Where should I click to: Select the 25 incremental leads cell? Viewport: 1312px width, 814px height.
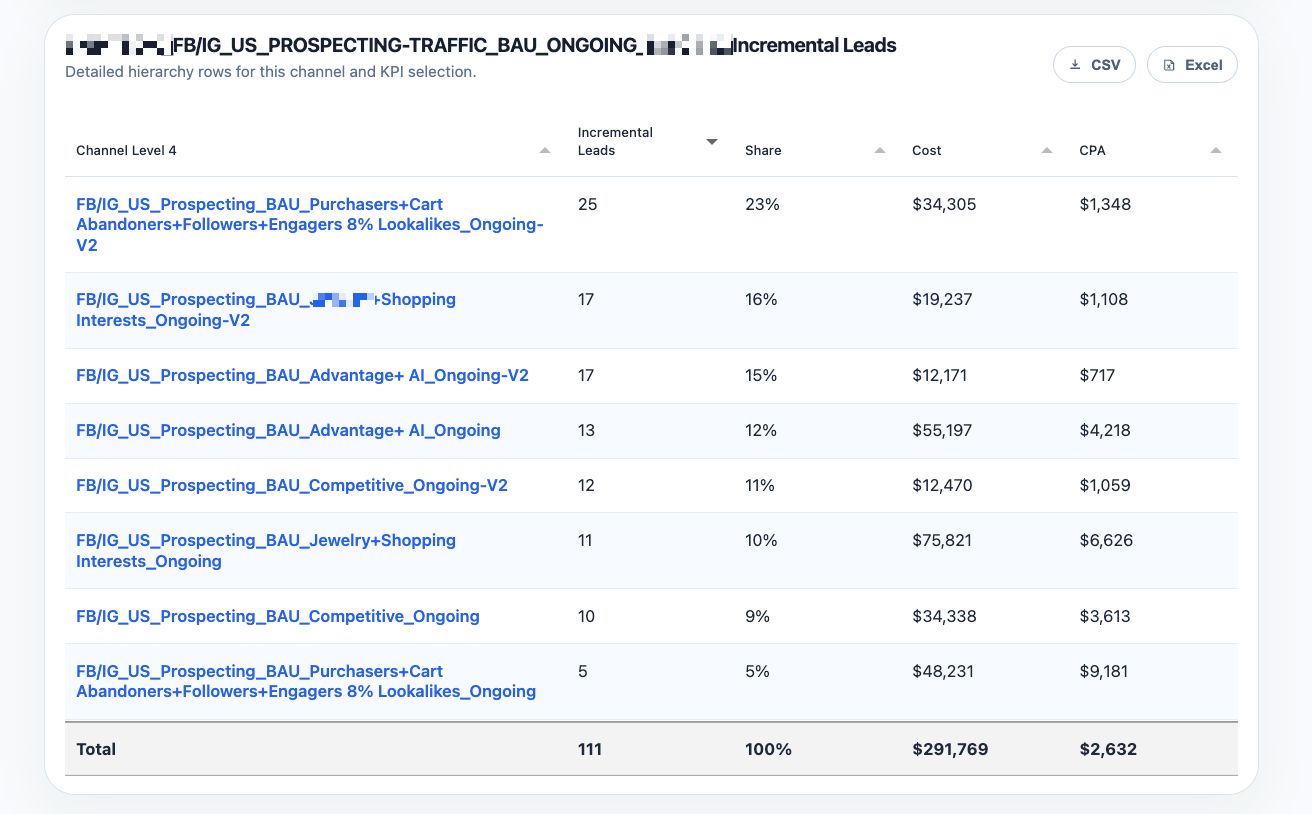tap(587, 205)
